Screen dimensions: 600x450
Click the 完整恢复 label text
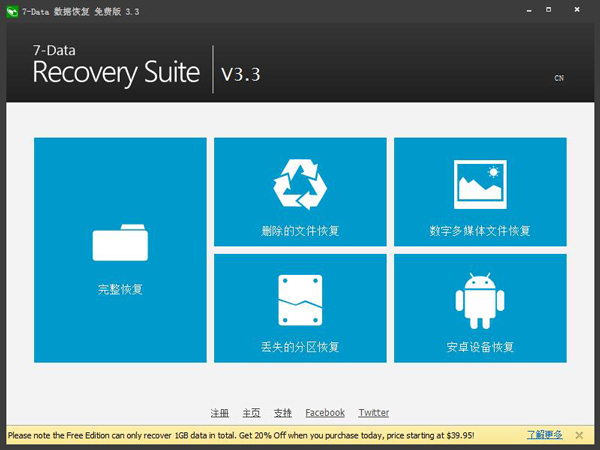pos(120,289)
